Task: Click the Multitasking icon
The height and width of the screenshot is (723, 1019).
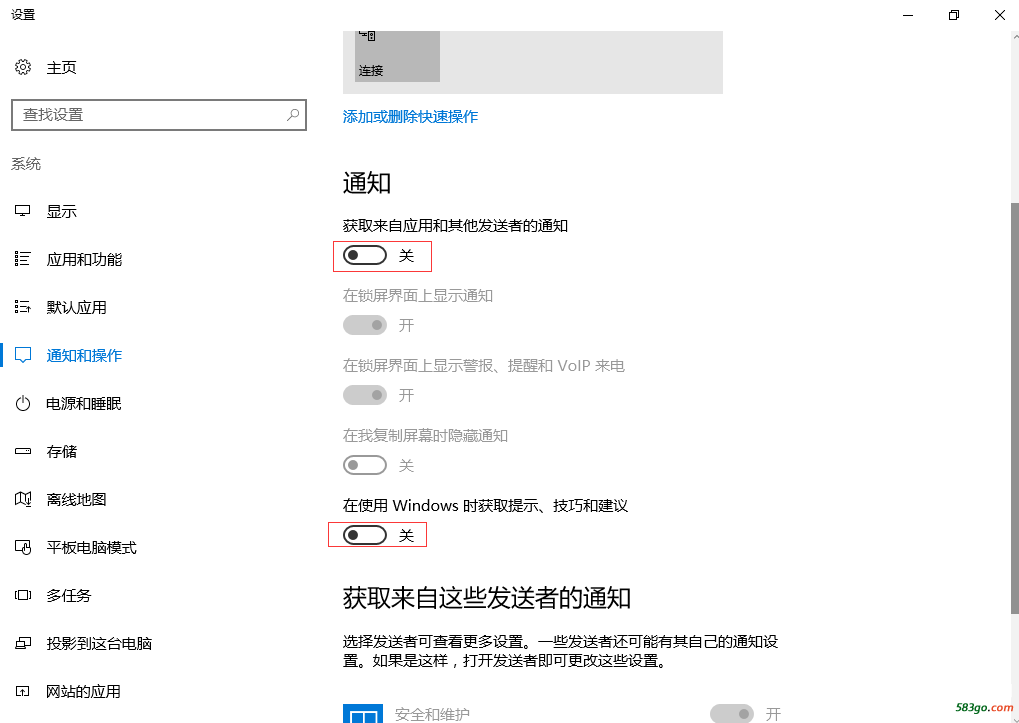Action: point(23,596)
